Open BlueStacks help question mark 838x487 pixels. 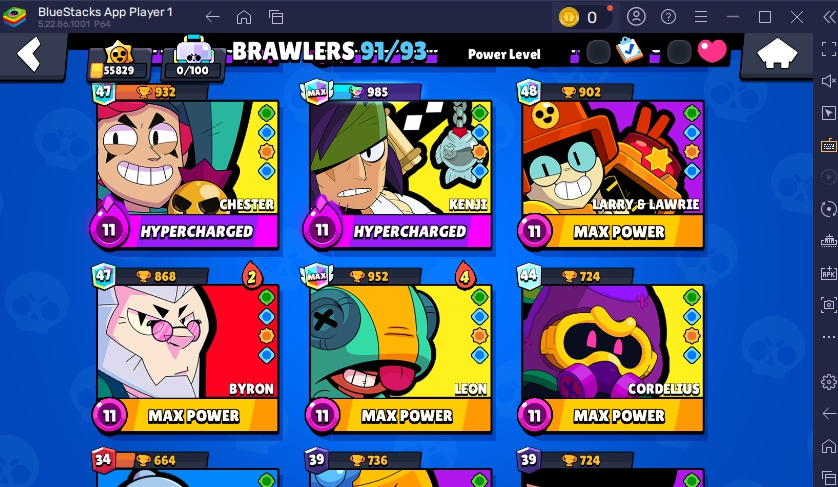[668, 17]
